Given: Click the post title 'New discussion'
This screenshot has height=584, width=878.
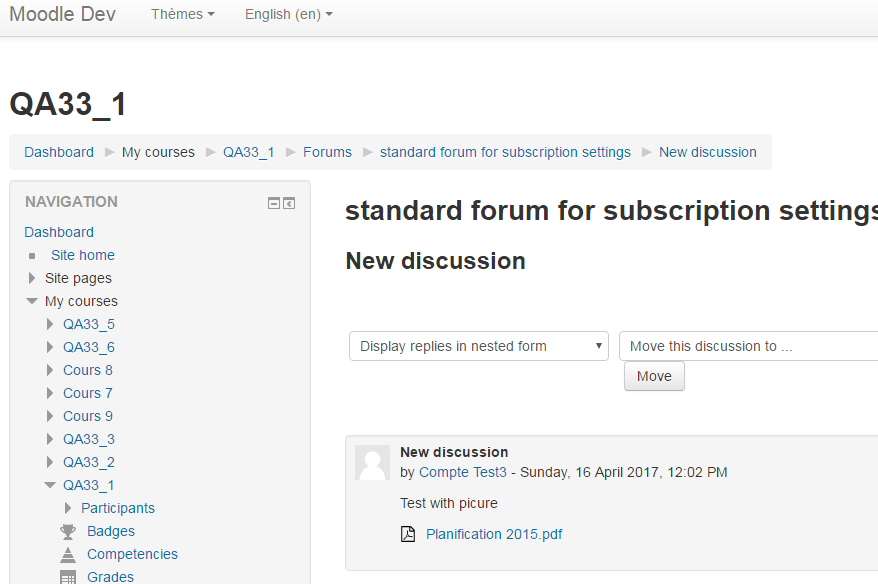Looking at the screenshot, I should pos(454,452).
